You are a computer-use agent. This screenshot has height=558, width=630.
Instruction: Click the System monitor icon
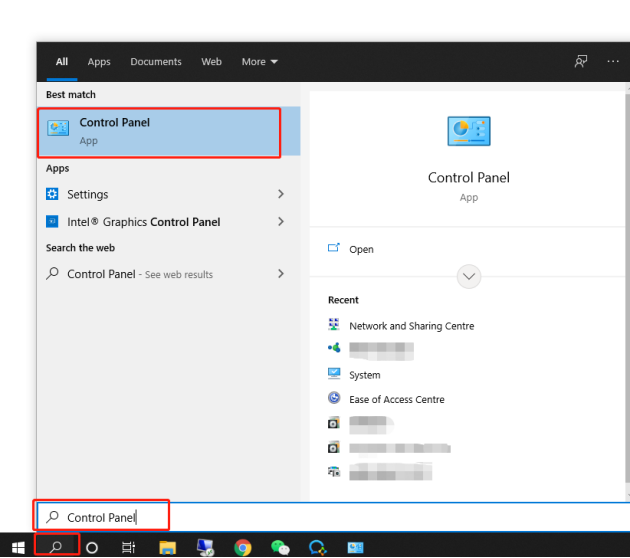pyautogui.click(x=334, y=374)
